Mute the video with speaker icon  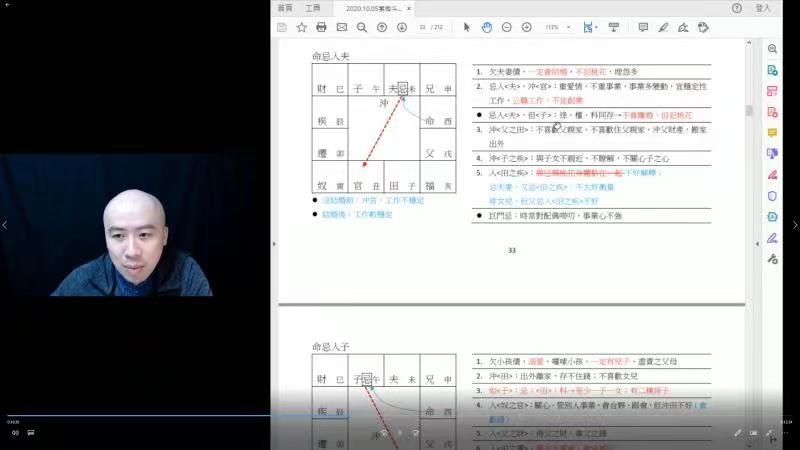(x=15, y=433)
